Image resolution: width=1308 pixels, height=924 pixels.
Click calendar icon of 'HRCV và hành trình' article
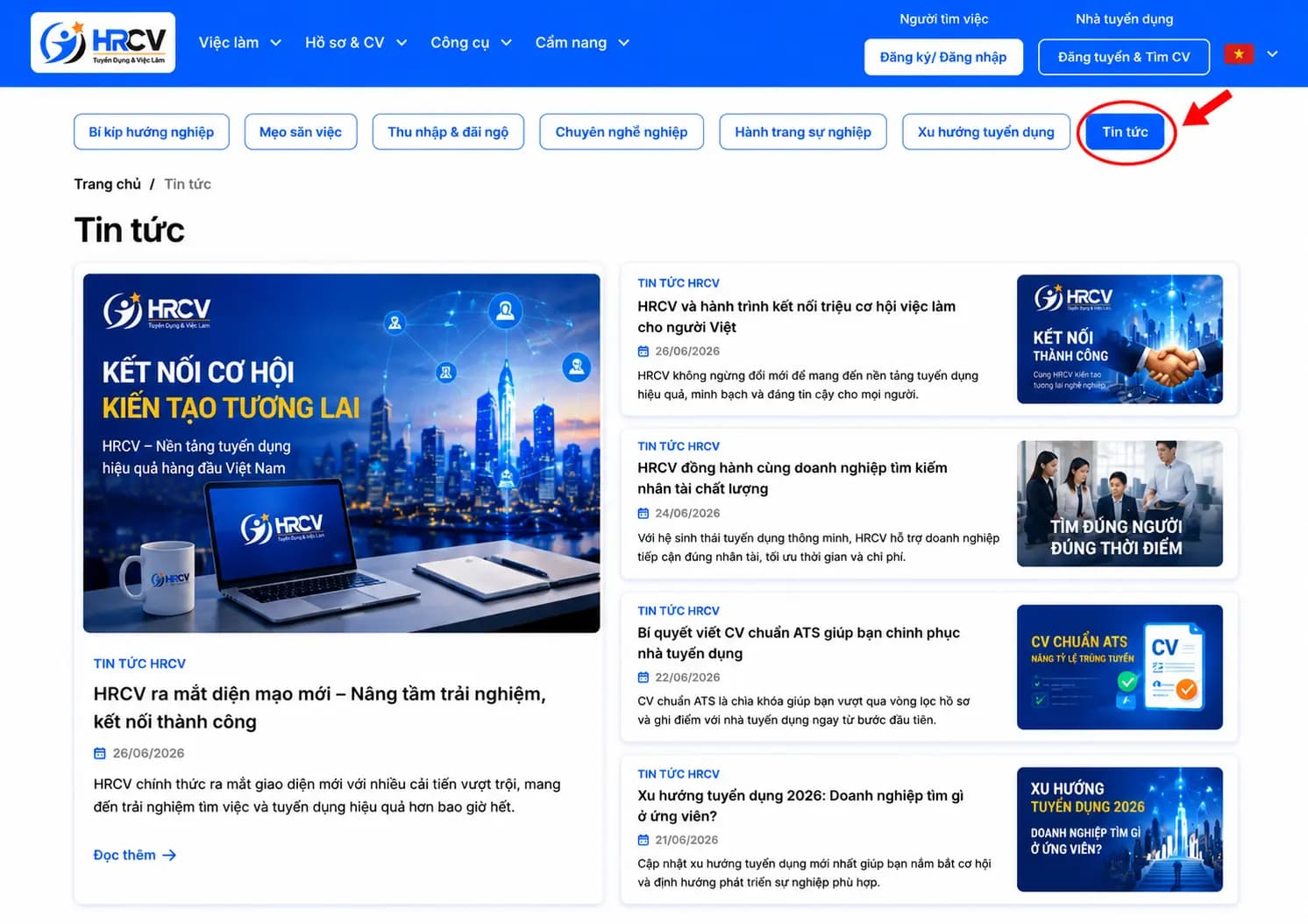point(643,351)
